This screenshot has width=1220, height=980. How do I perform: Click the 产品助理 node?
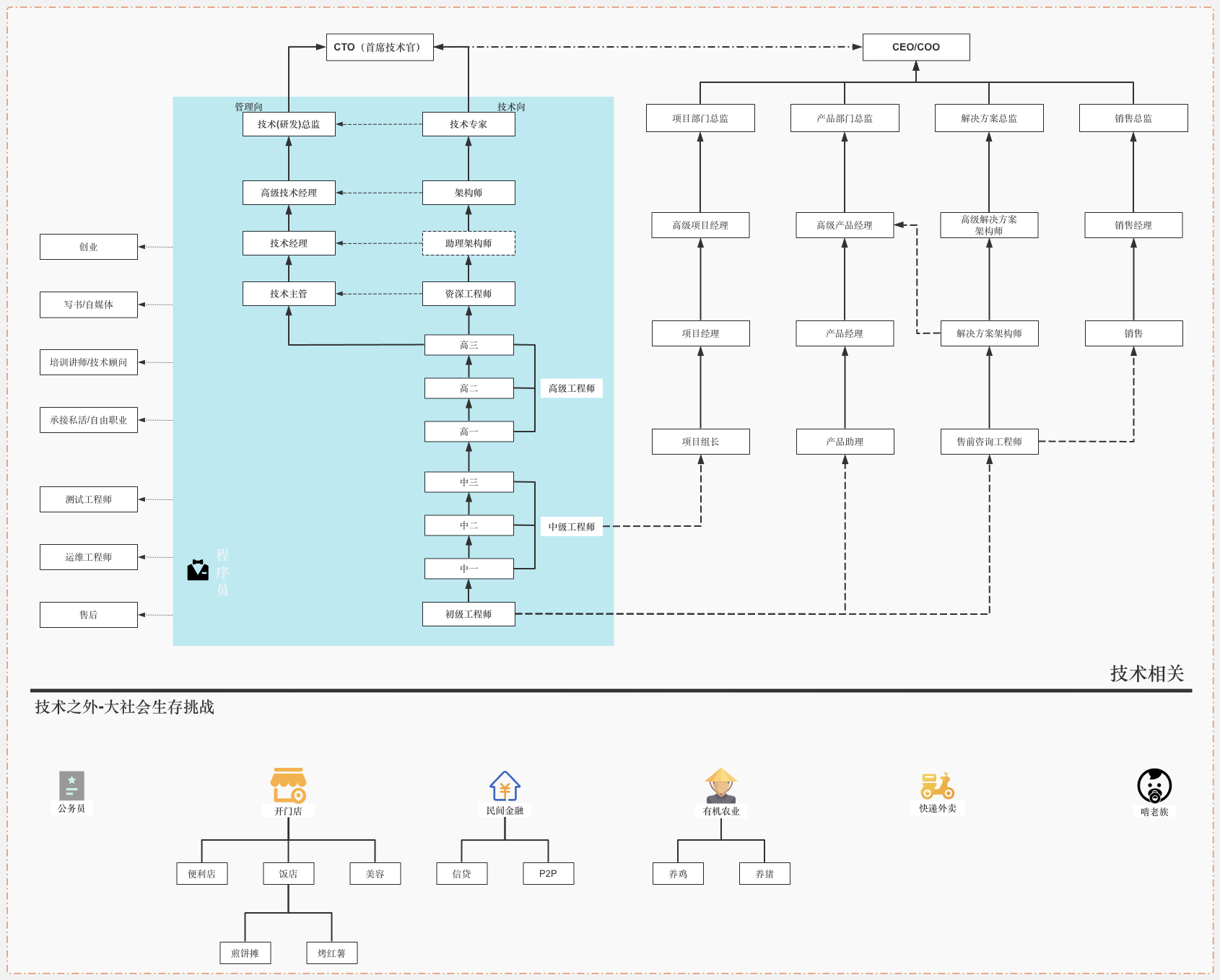click(x=845, y=442)
